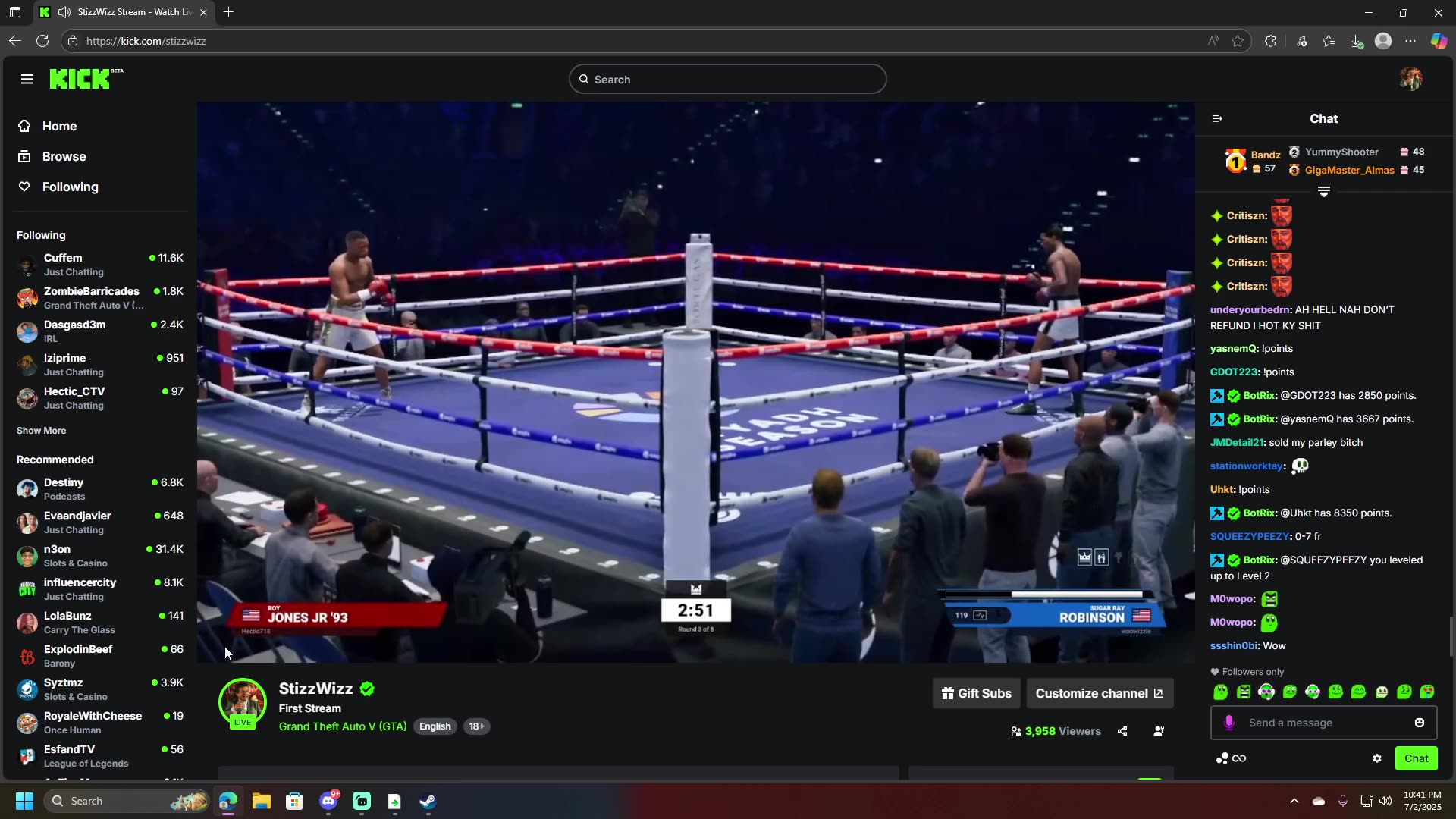This screenshot has width=1456, height=819.
Task: Toggle the navigation sidebar with the hamburger icon
Action: point(27,78)
